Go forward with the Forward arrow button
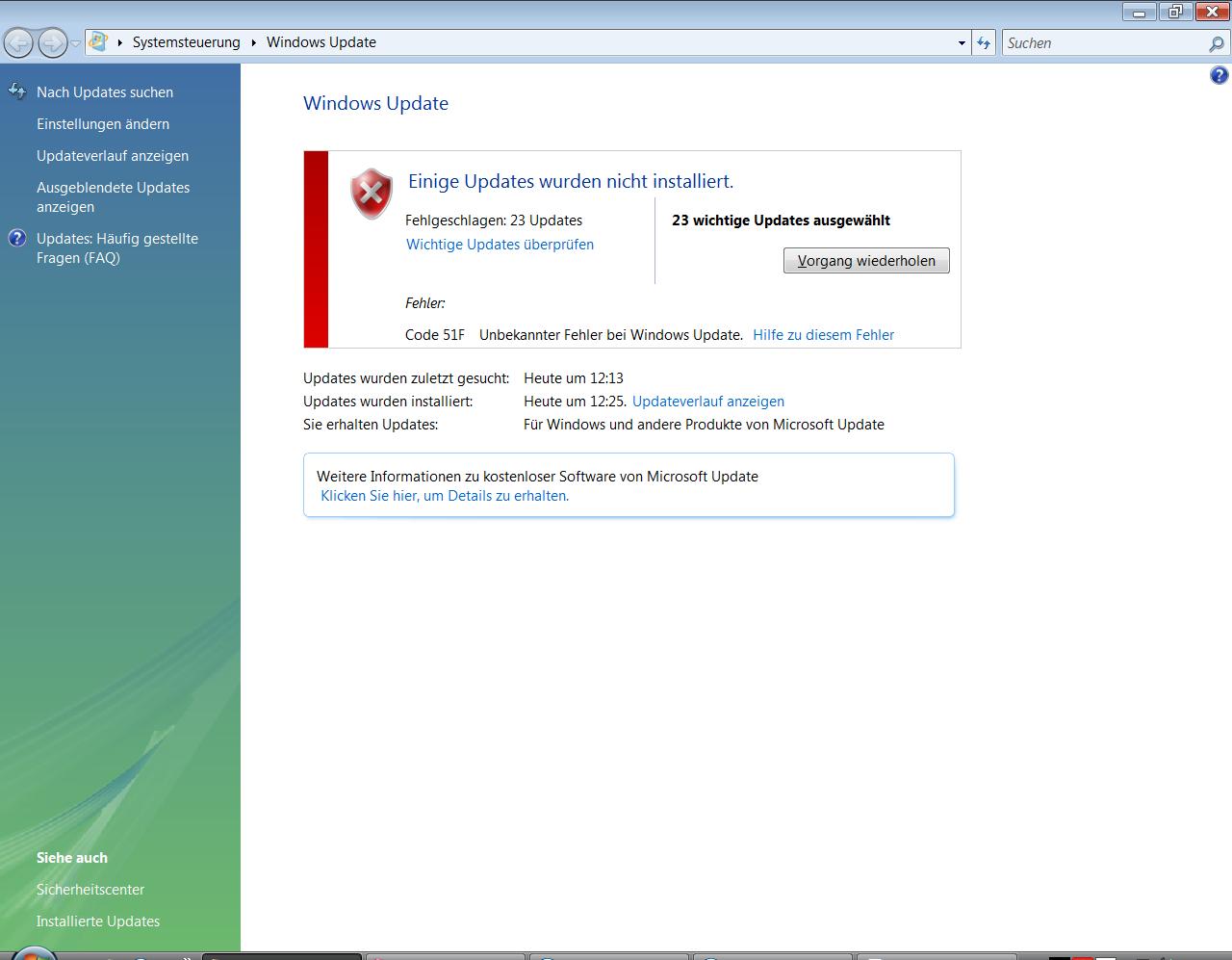This screenshot has width=1232, height=960. [53, 42]
